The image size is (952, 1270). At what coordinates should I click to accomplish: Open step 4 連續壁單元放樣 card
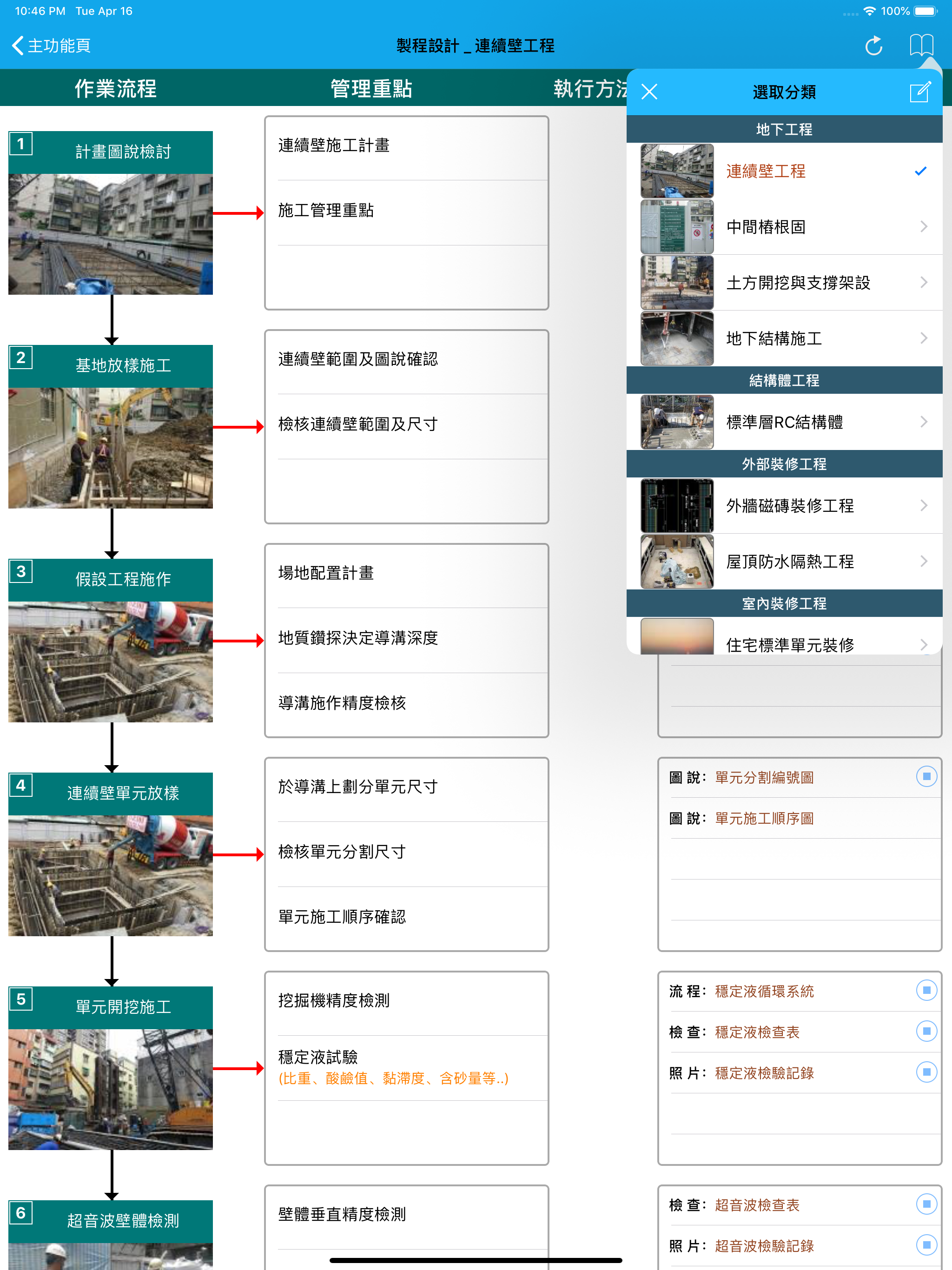pyautogui.click(x=110, y=854)
